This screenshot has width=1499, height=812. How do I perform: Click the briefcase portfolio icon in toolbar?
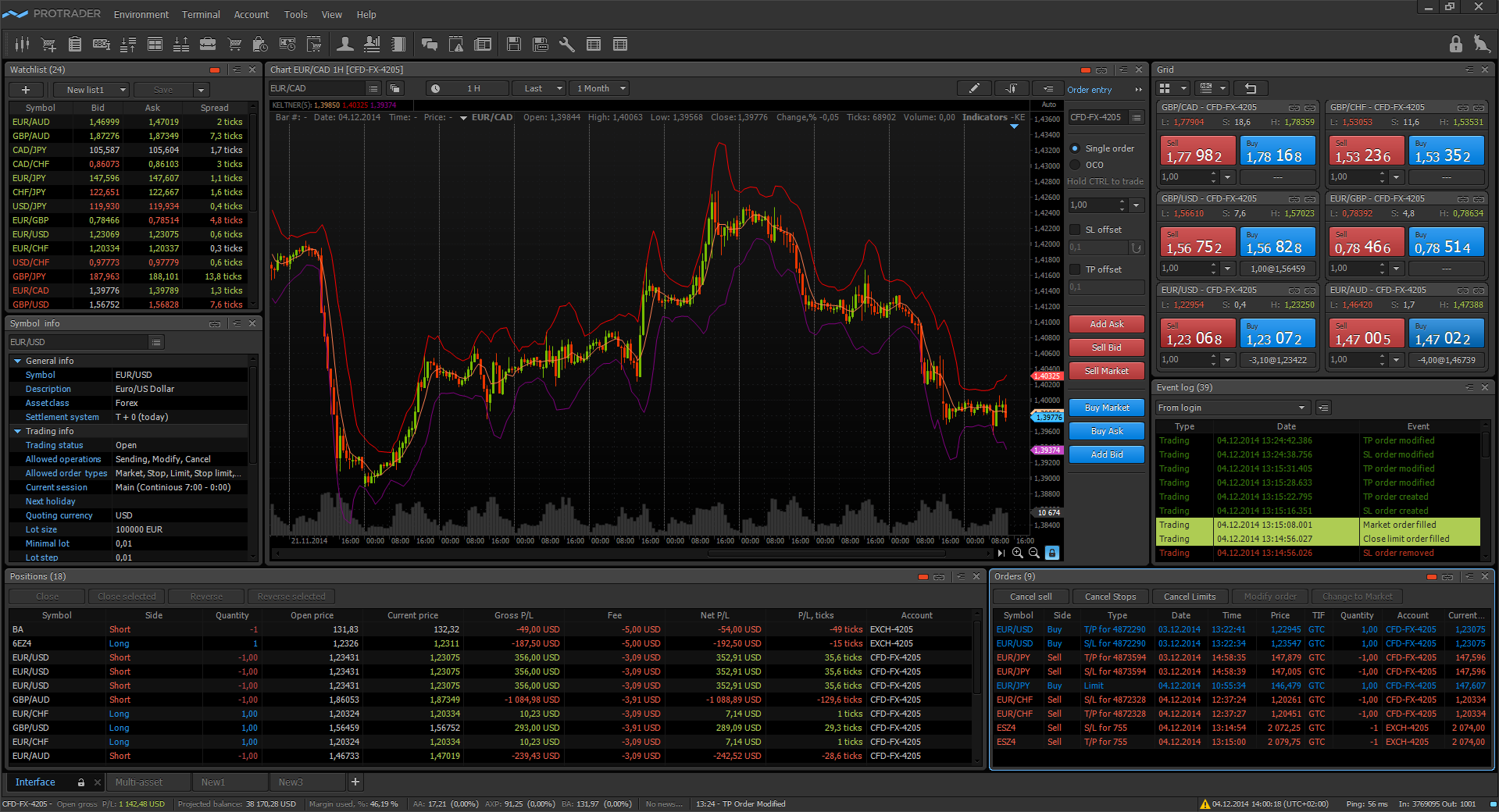[208, 45]
